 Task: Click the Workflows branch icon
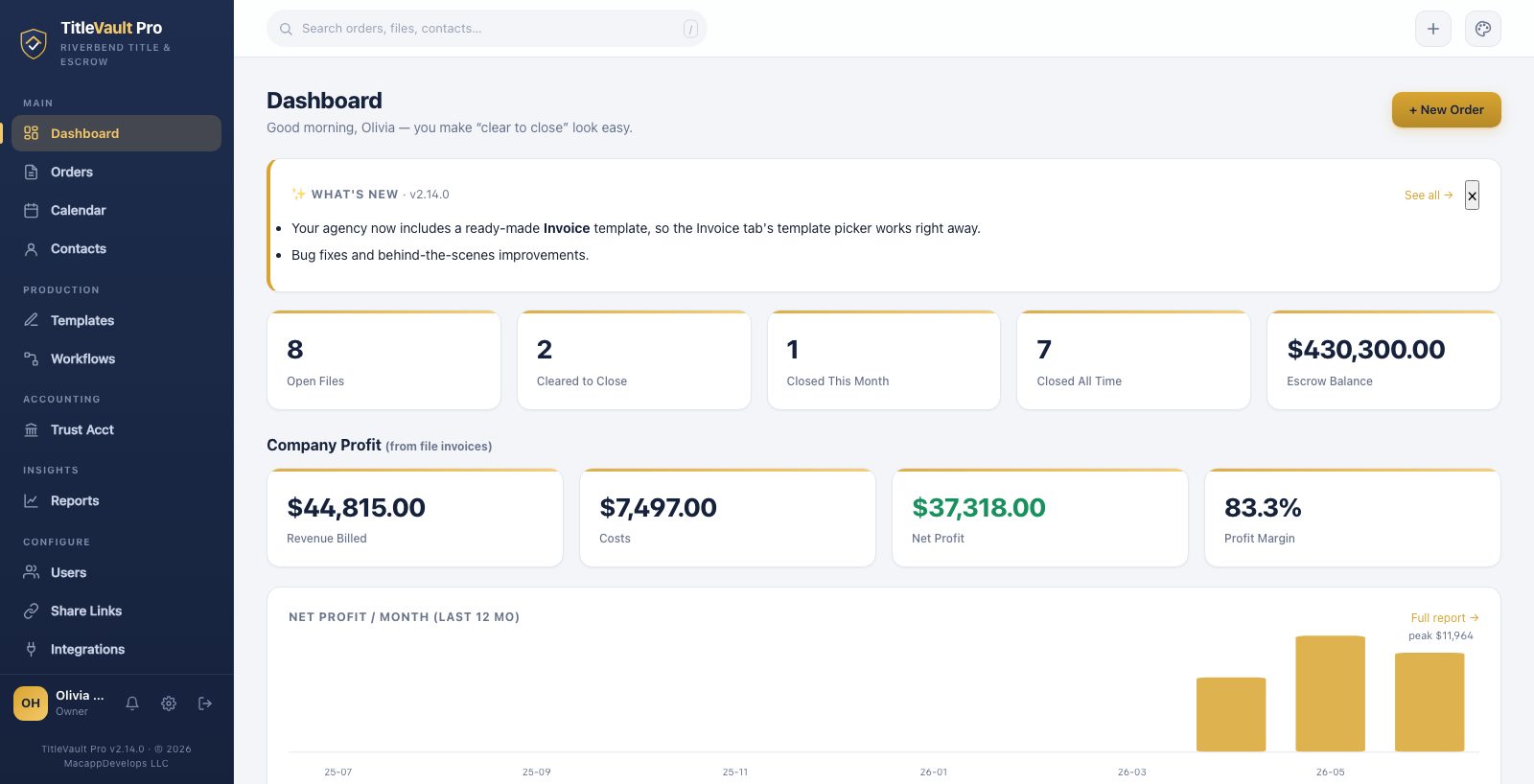(x=31, y=358)
